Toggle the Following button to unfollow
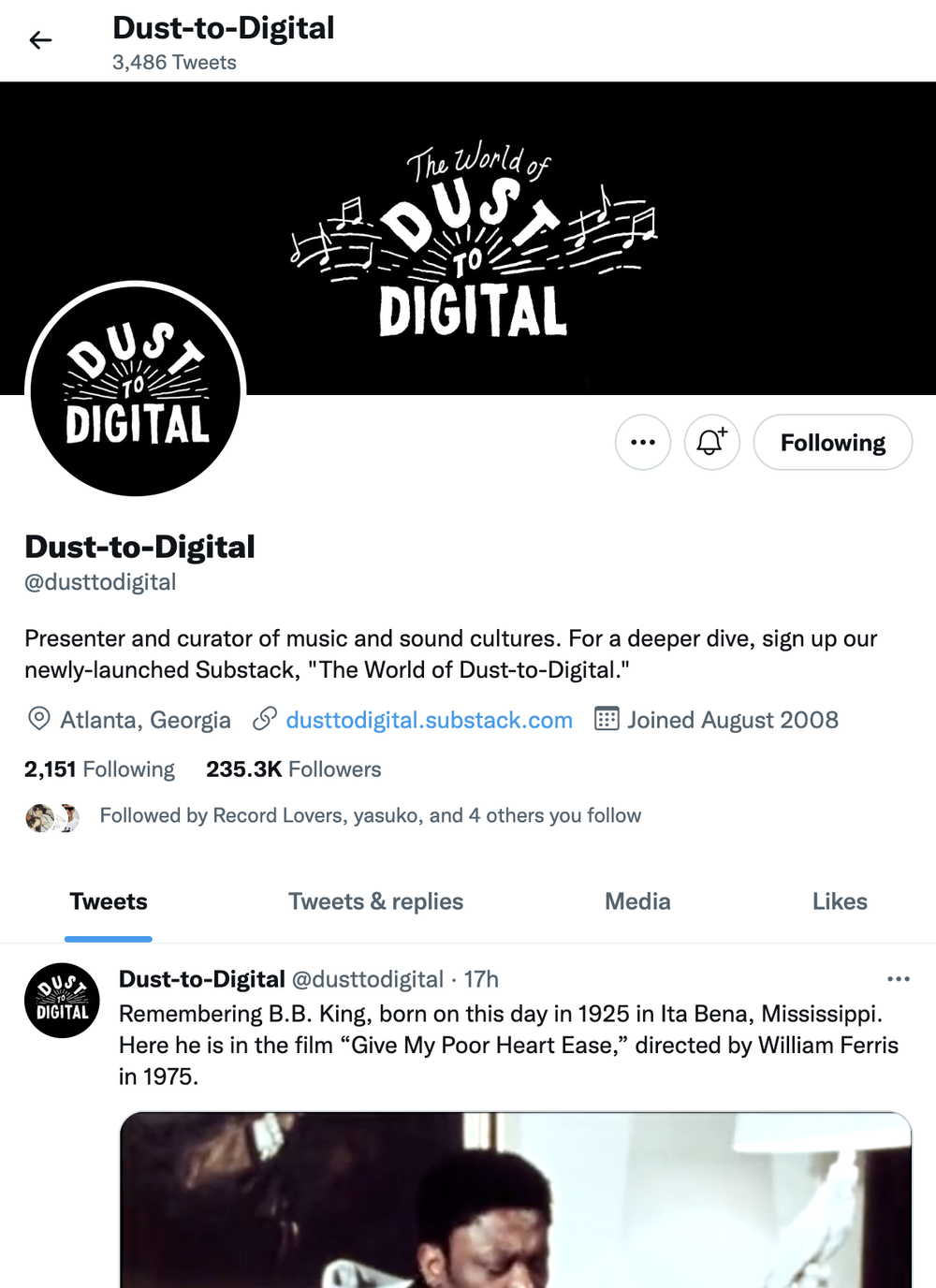The width and height of the screenshot is (936, 1288). tap(833, 442)
